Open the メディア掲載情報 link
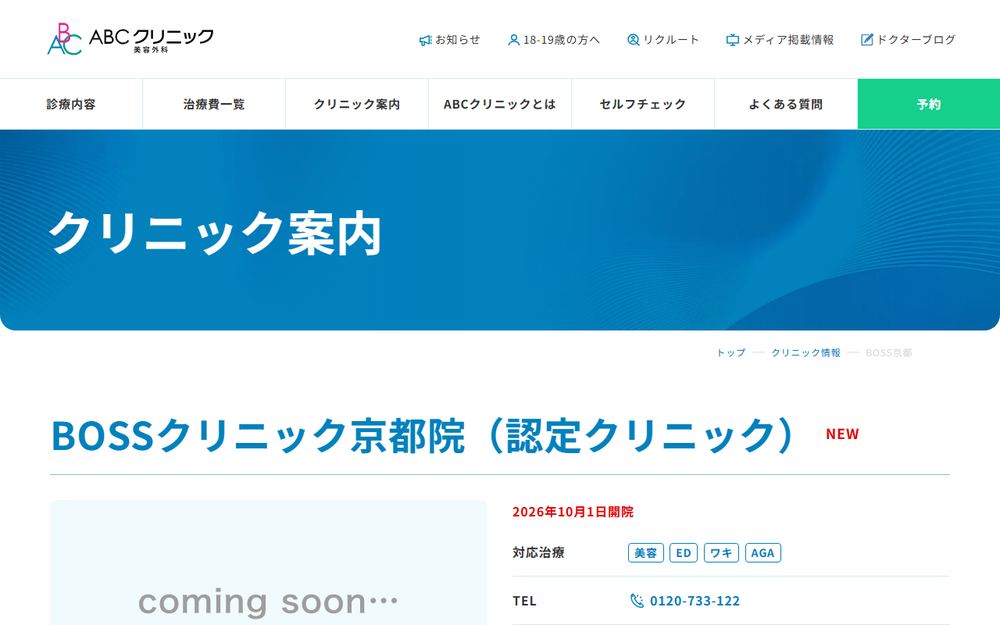Image resolution: width=1000 pixels, height=625 pixels. click(x=780, y=40)
